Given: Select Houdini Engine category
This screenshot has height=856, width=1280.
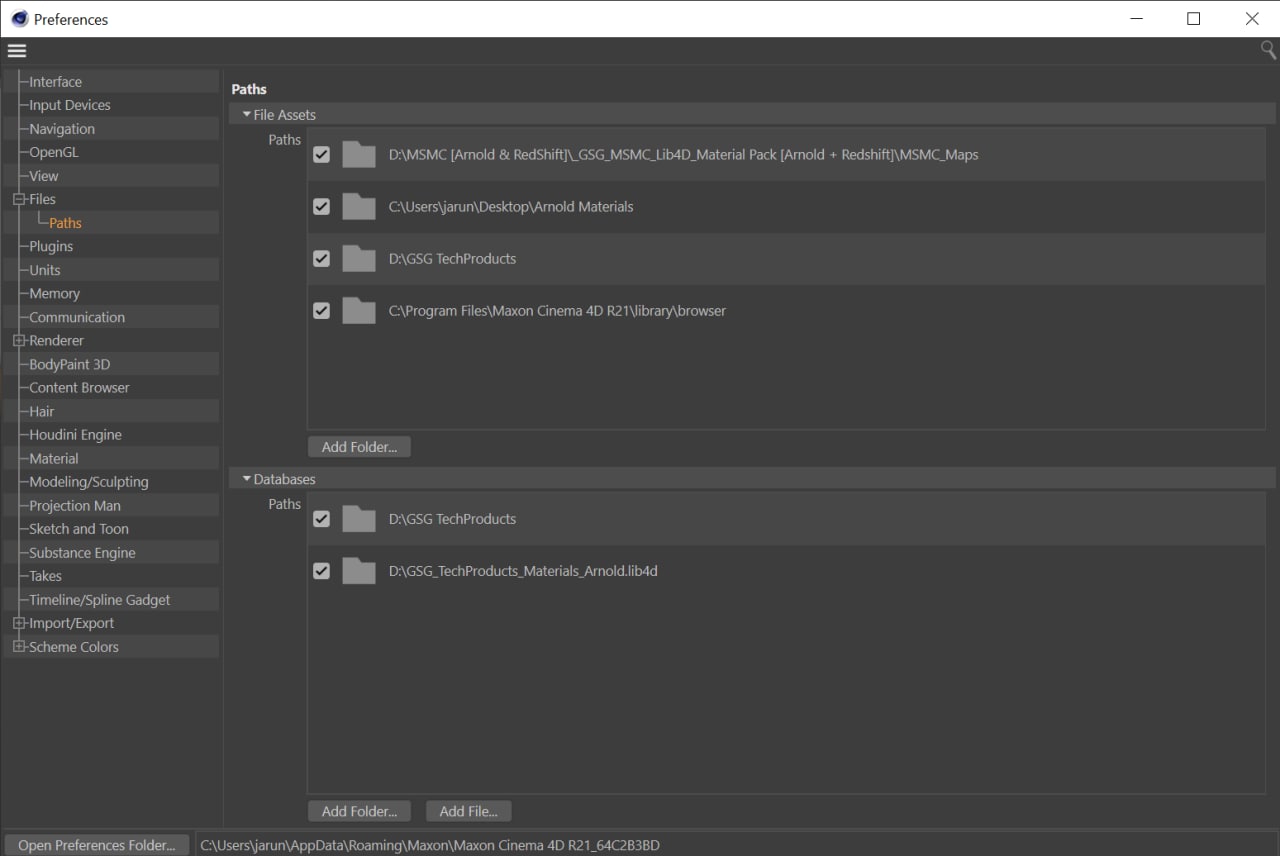Looking at the screenshot, I should (75, 435).
